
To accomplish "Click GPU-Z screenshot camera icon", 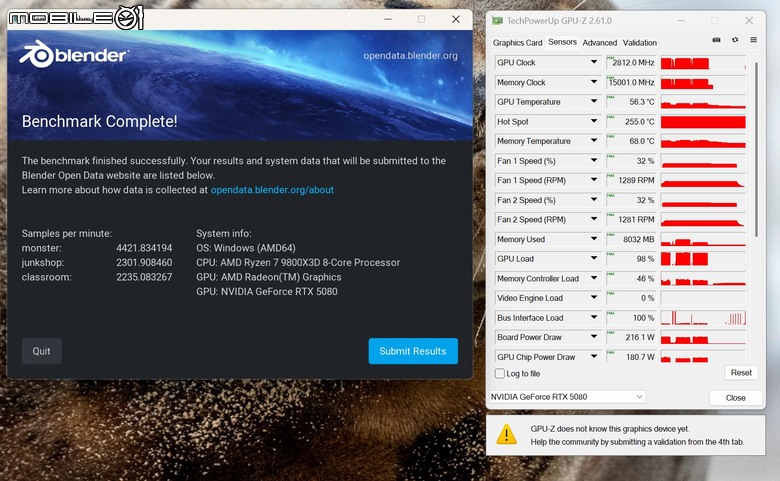I will (716, 40).
